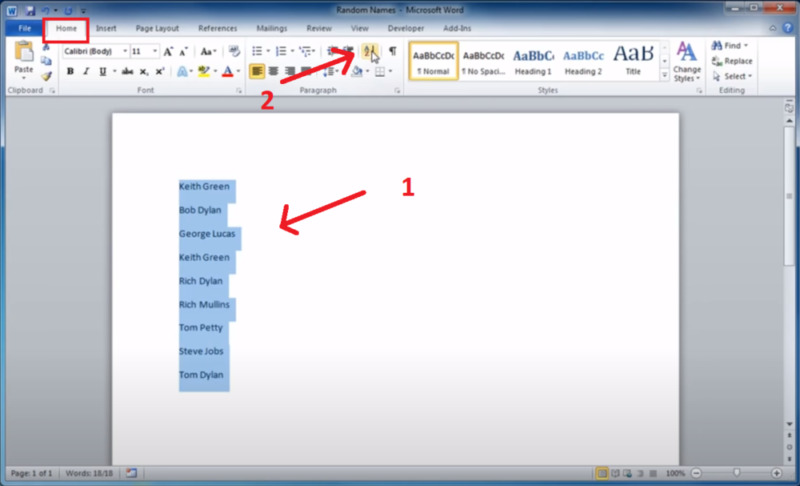This screenshot has height=486, width=800.
Task: Click the Paste clipboard icon
Action: 23,53
